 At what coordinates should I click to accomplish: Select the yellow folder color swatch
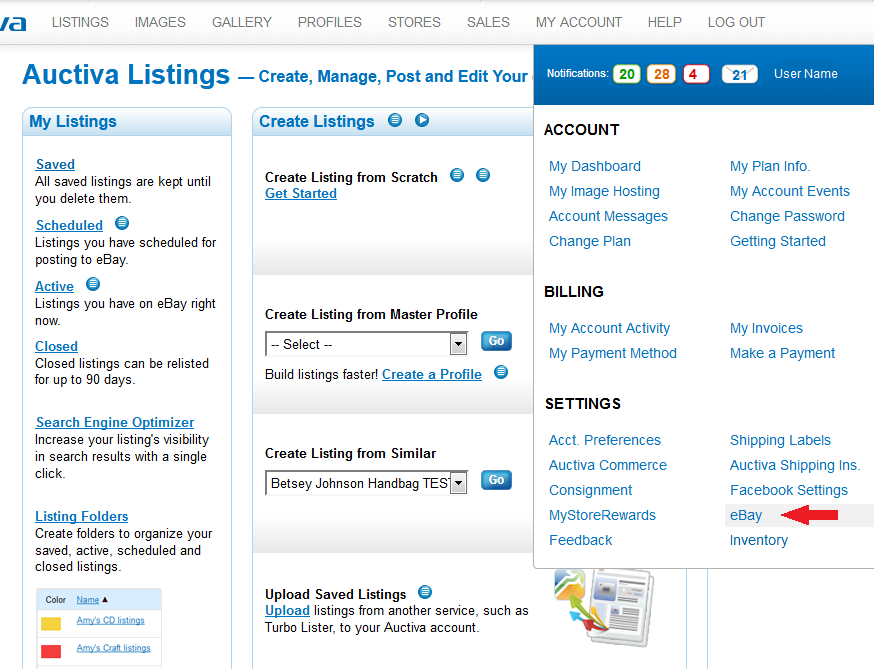[x=51, y=624]
